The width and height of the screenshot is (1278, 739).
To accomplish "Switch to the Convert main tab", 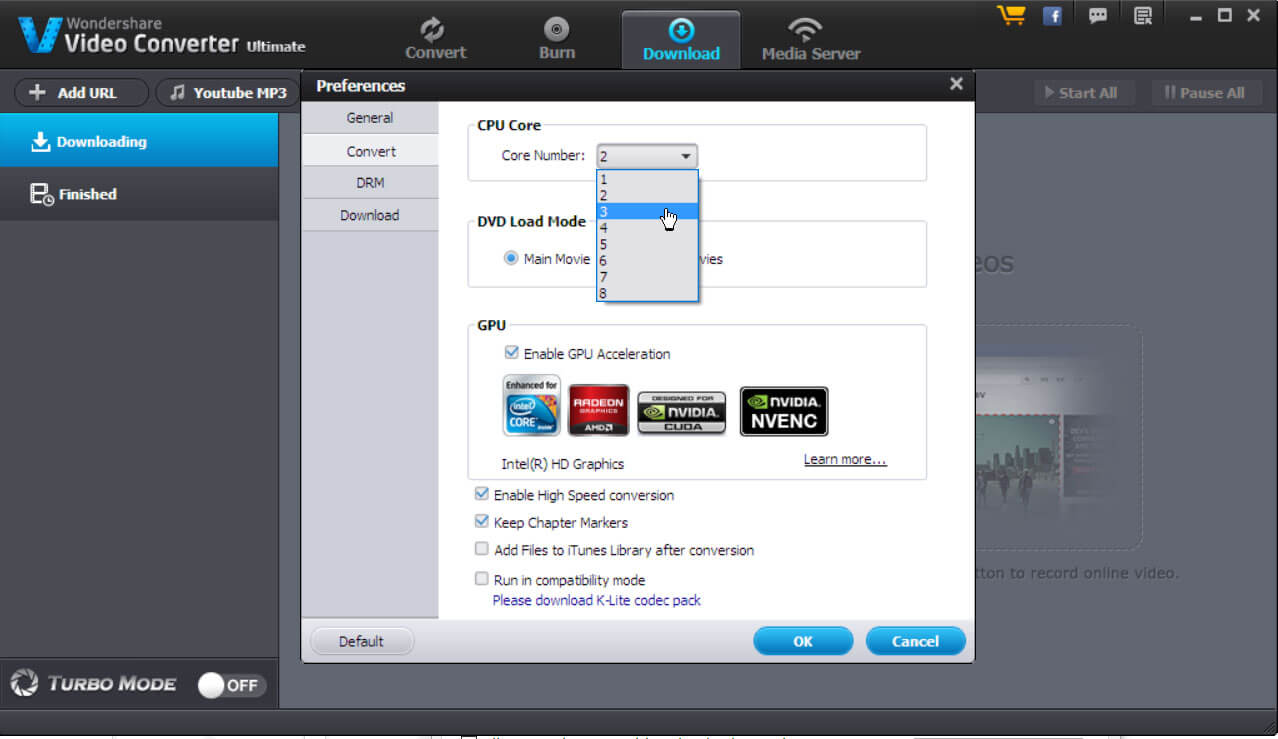I will tap(435, 39).
